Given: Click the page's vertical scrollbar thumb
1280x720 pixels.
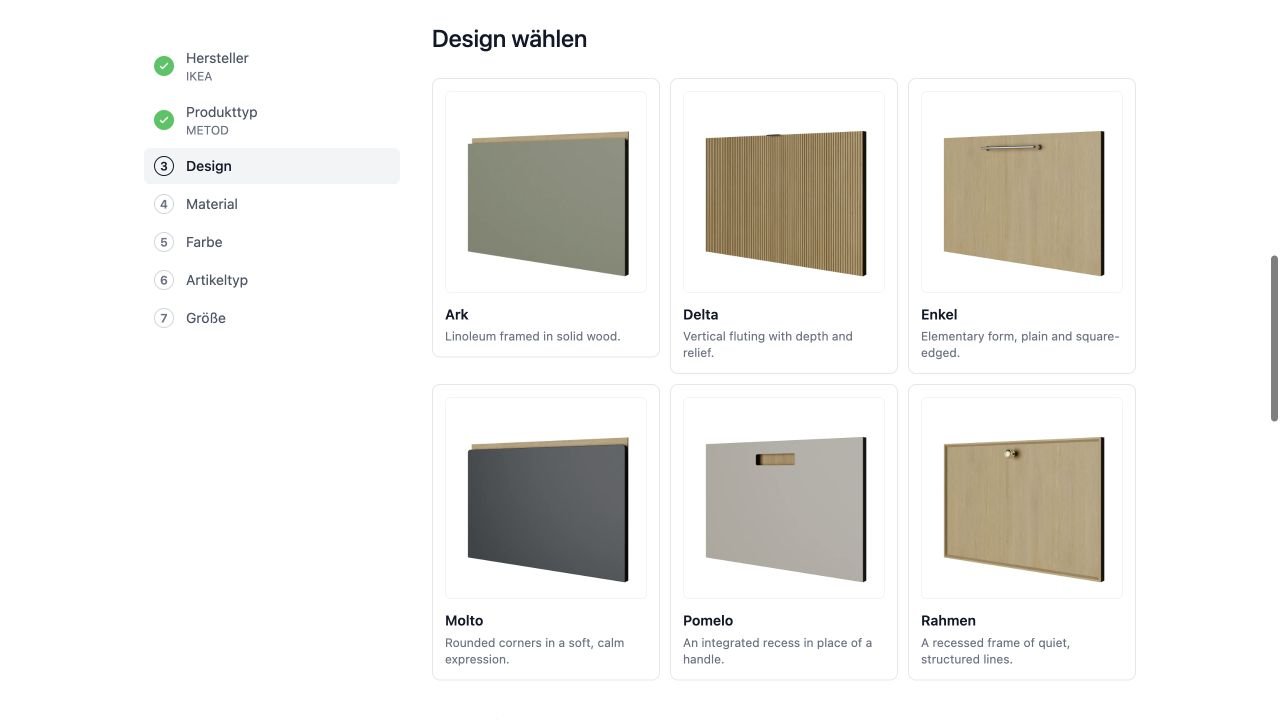Looking at the screenshot, I should (1274, 338).
